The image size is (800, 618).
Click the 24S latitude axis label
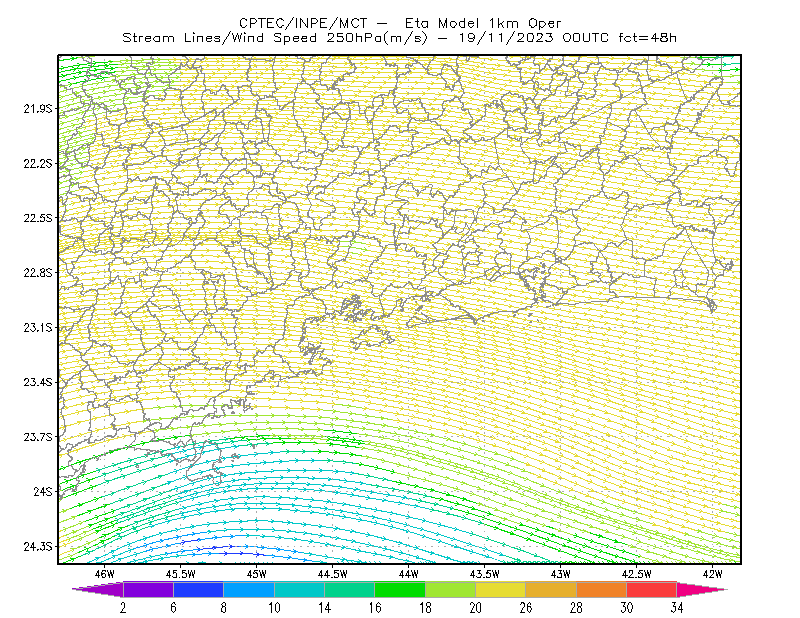click(x=43, y=491)
